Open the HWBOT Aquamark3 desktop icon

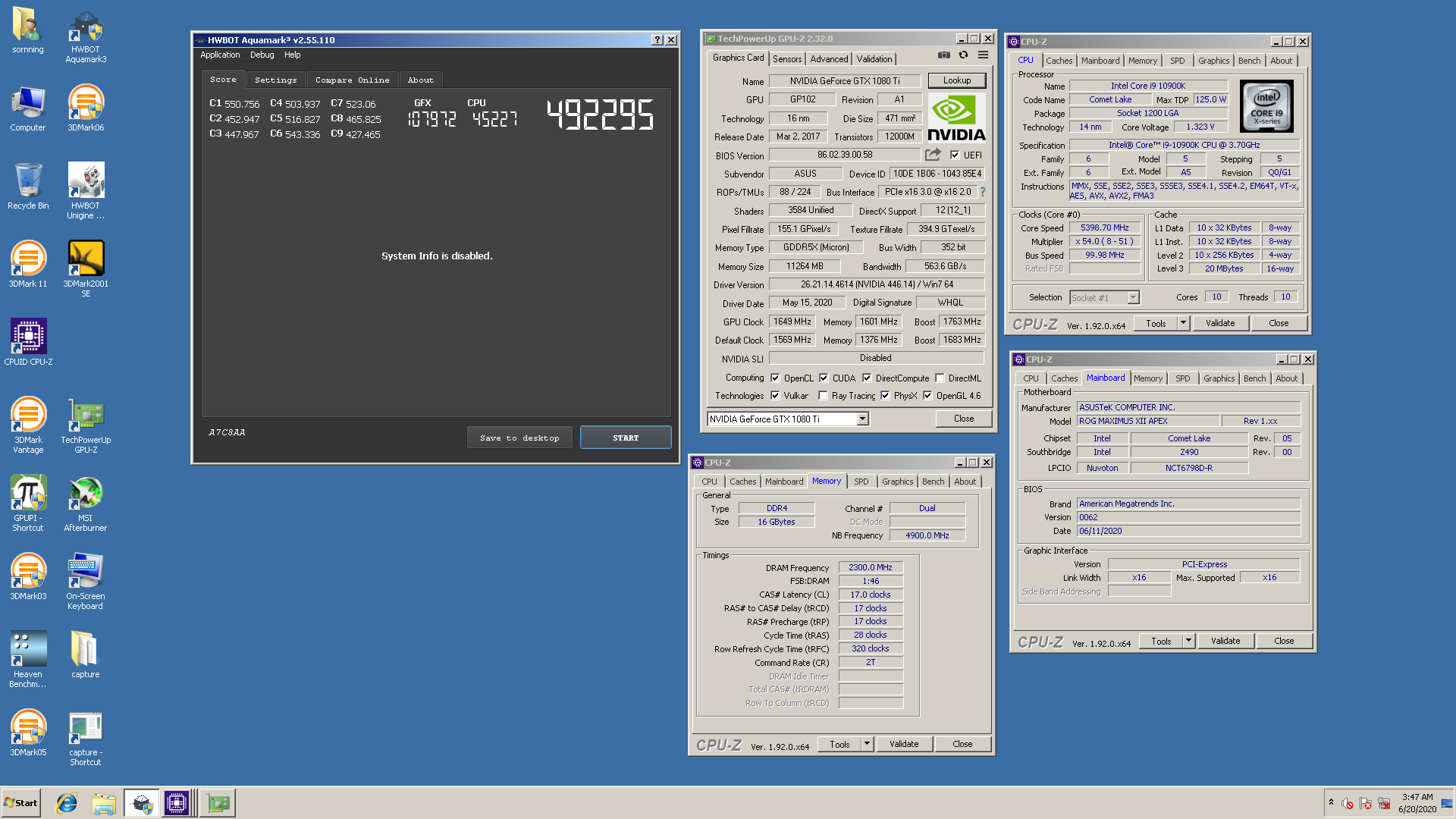(x=86, y=36)
